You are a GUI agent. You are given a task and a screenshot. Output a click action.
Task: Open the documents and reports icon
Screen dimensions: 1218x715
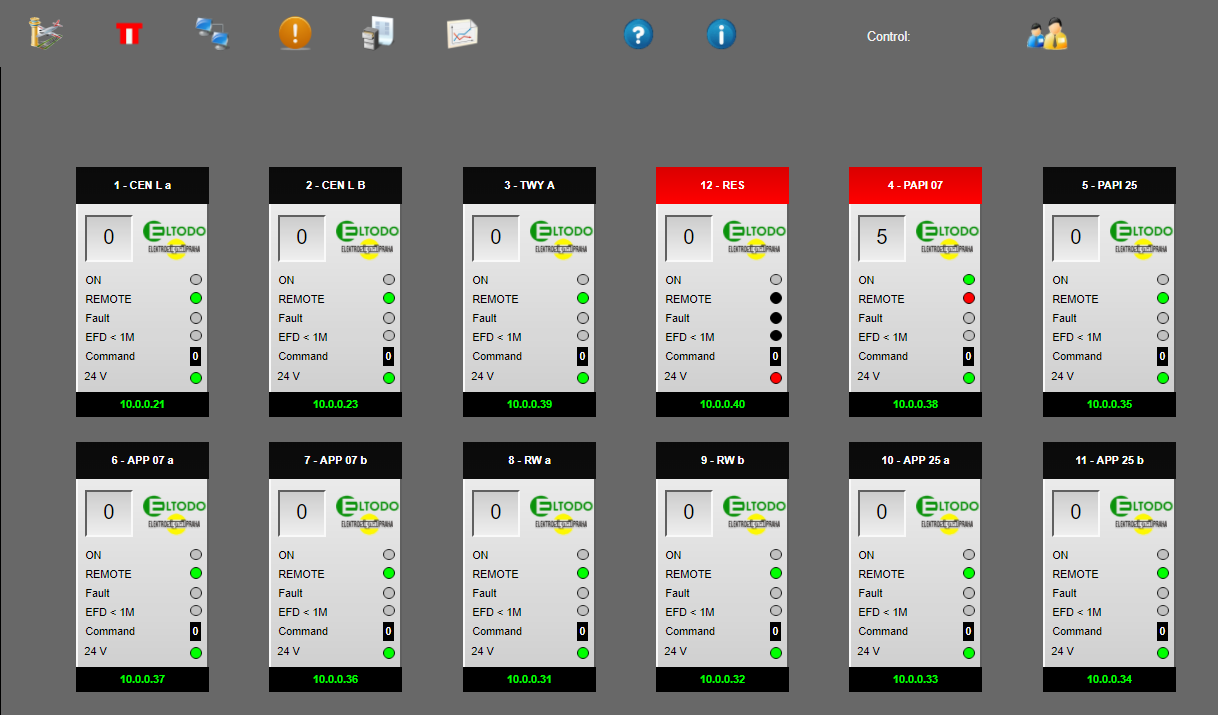point(378,34)
